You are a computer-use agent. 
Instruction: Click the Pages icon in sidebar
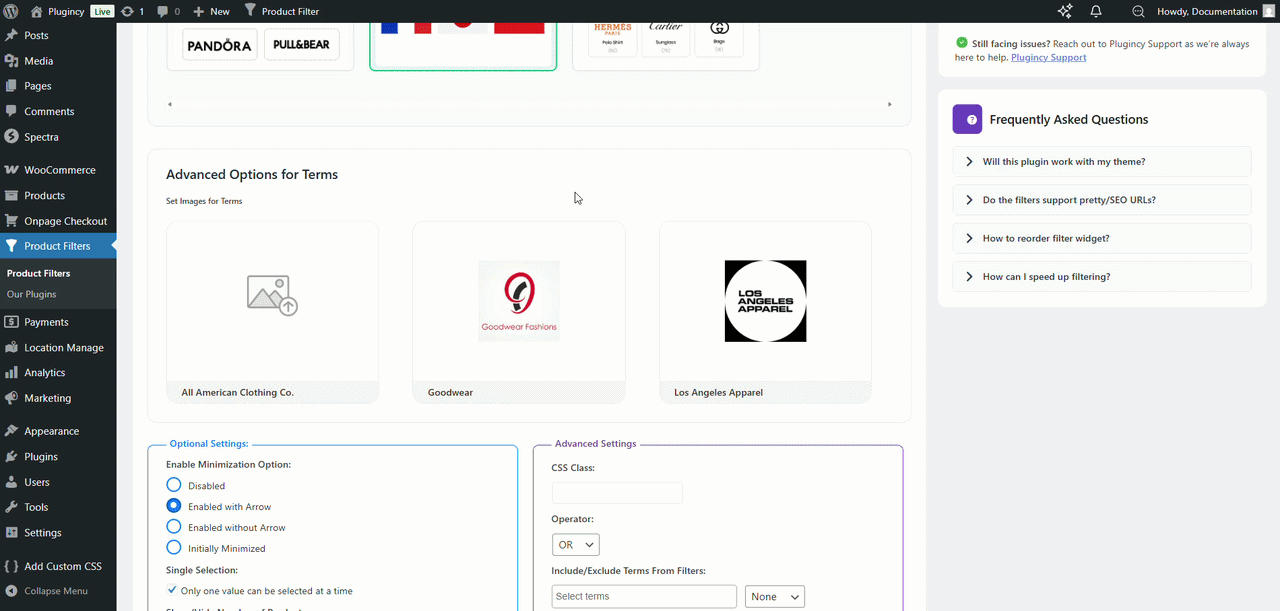coord(11,86)
